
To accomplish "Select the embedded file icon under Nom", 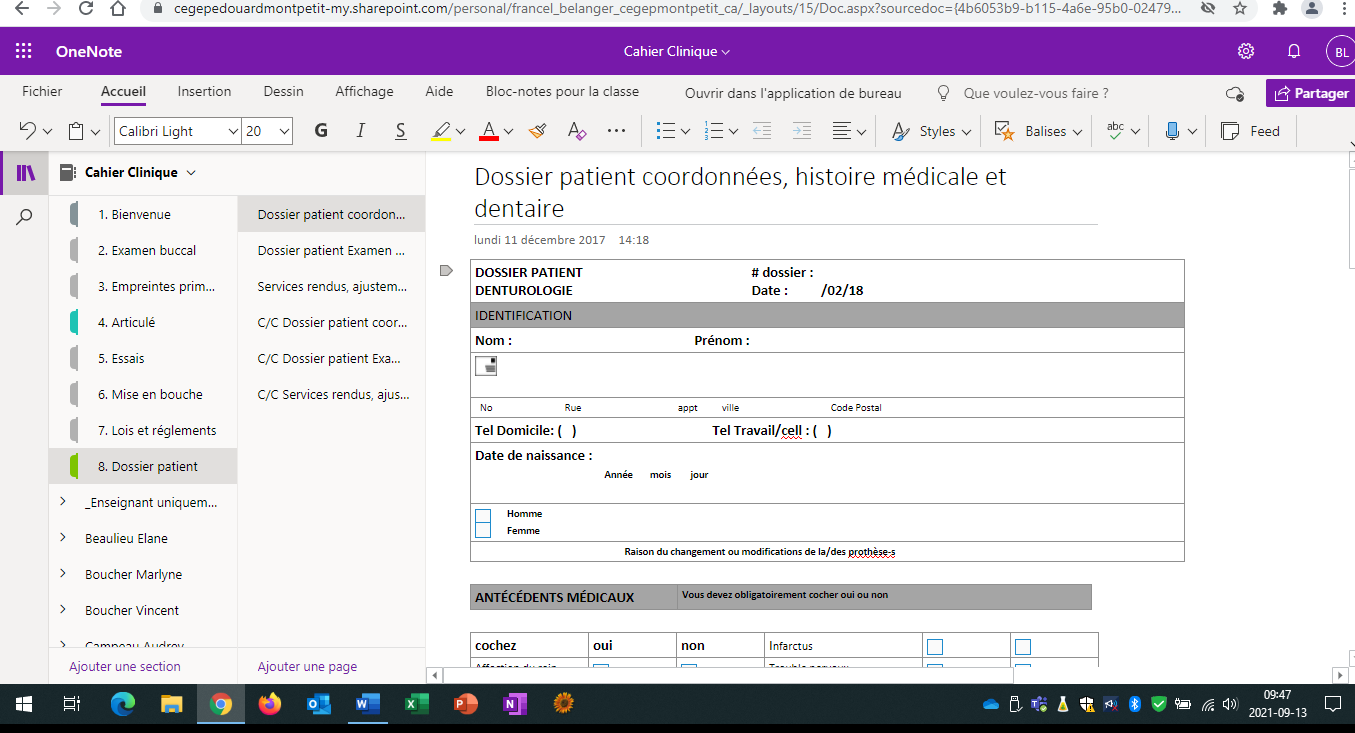I will pos(486,366).
